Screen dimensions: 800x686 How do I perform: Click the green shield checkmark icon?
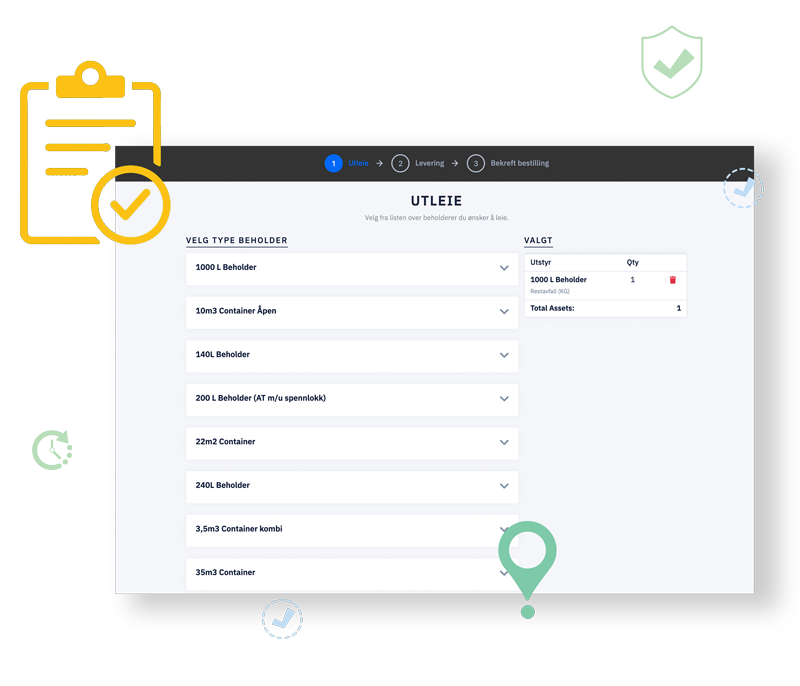click(x=671, y=63)
